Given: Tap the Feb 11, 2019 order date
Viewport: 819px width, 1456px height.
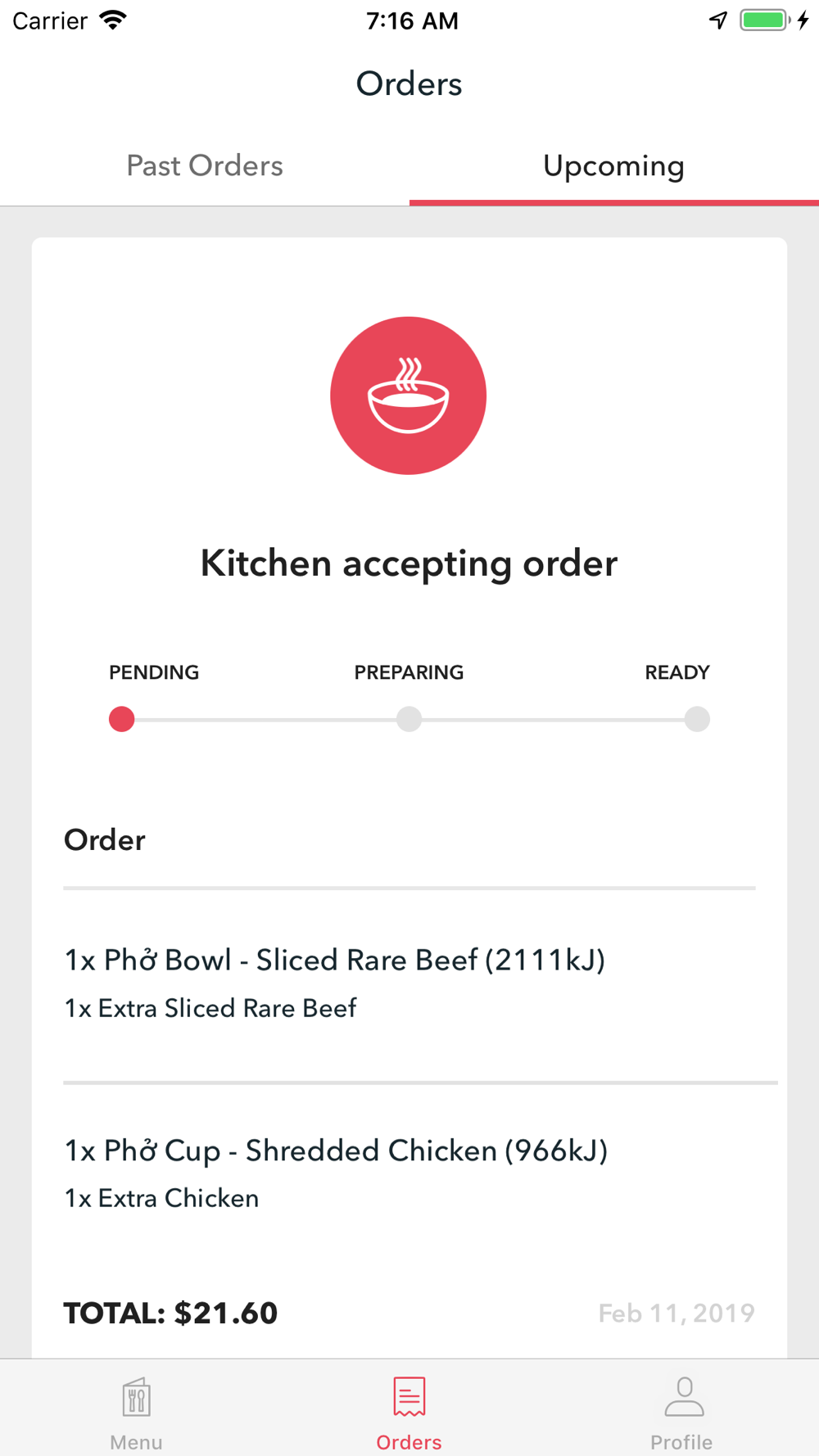Looking at the screenshot, I should pos(676,1313).
